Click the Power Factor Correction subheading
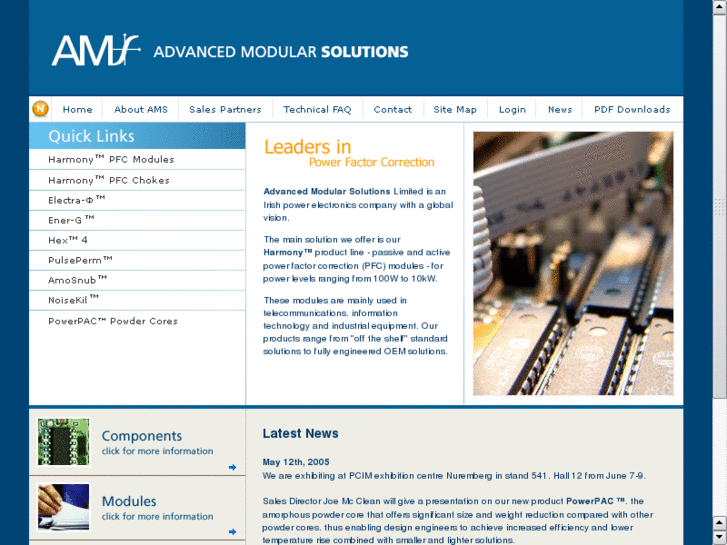The width and height of the screenshot is (727, 545). (x=372, y=162)
